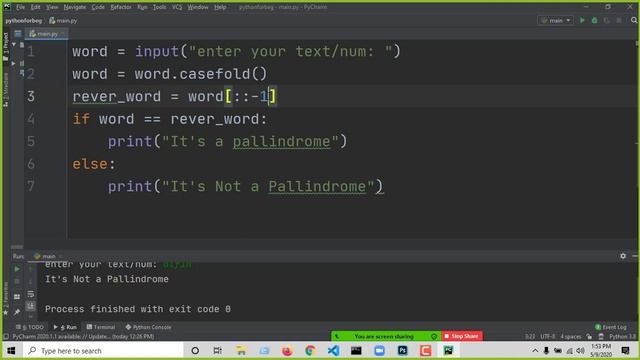This screenshot has height=360, width=640.
Task: Open the Event Log
Action: (610, 327)
